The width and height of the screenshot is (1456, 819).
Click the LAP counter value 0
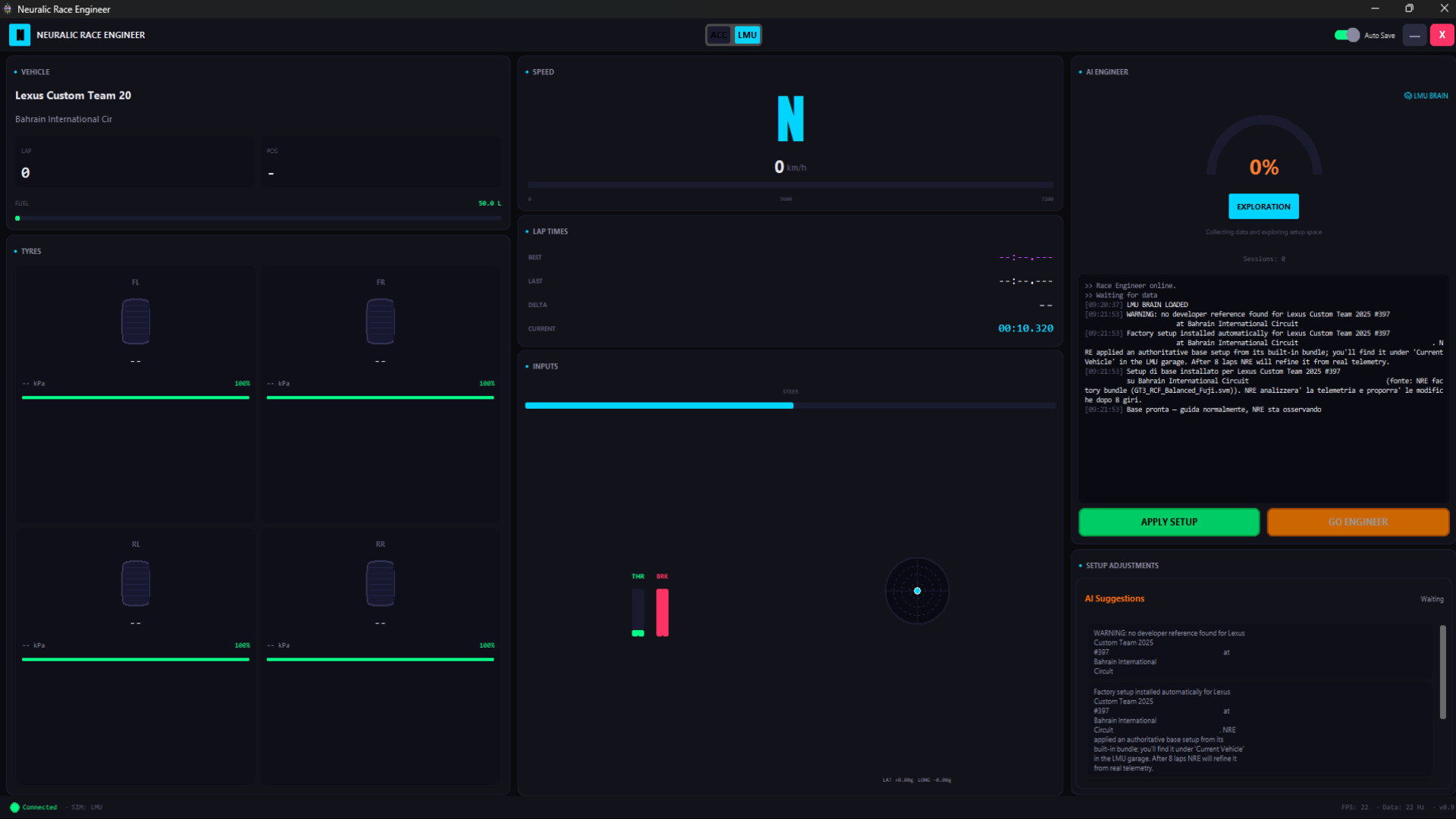tap(26, 173)
